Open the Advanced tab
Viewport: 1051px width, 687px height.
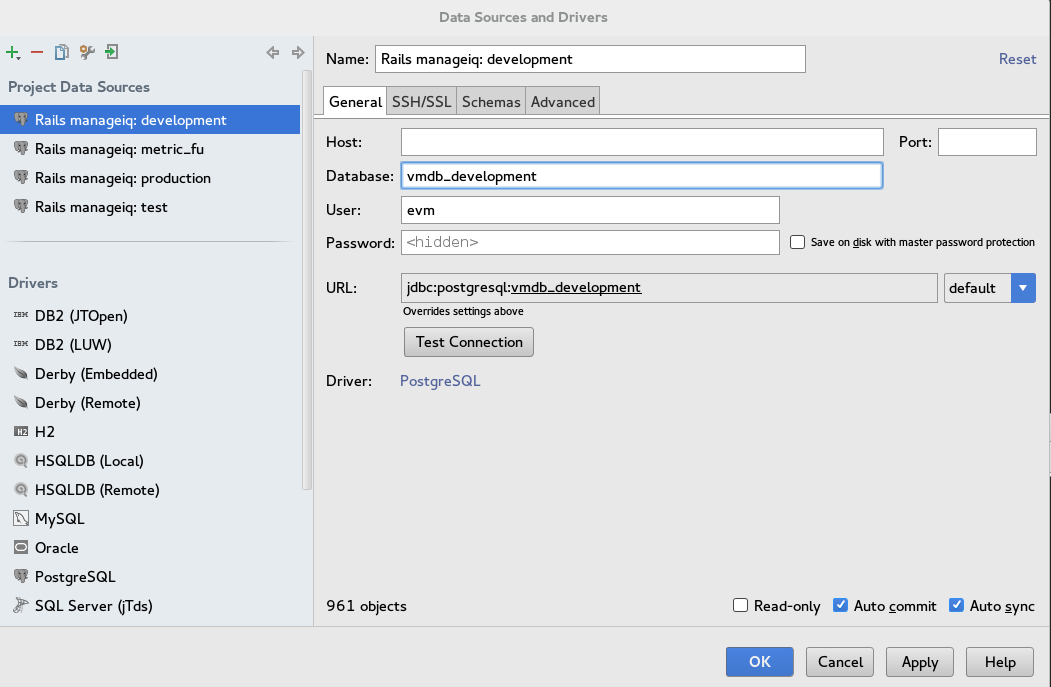pyautogui.click(x=562, y=101)
